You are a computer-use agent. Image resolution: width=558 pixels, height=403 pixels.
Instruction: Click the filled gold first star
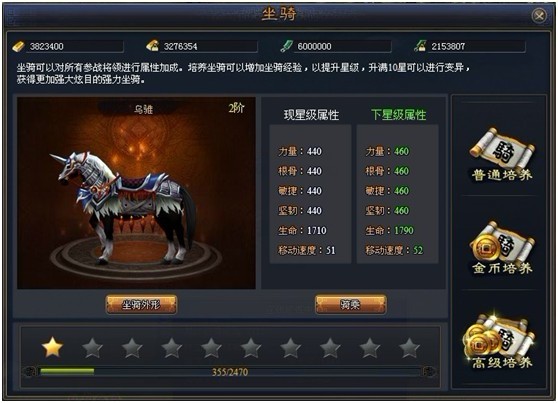(53, 347)
